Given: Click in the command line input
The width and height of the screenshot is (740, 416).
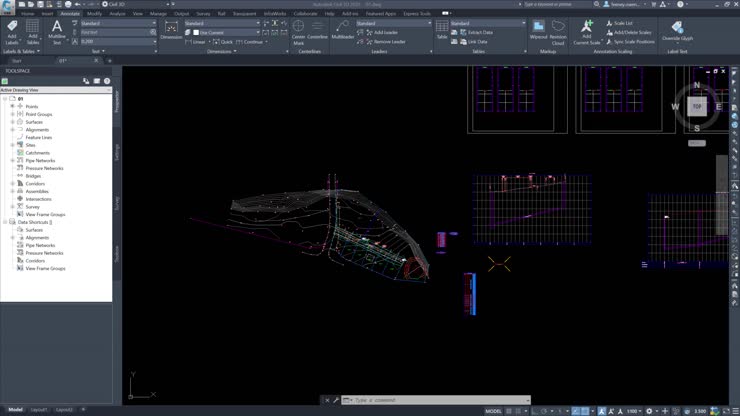Looking at the screenshot, I should coord(435,400).
